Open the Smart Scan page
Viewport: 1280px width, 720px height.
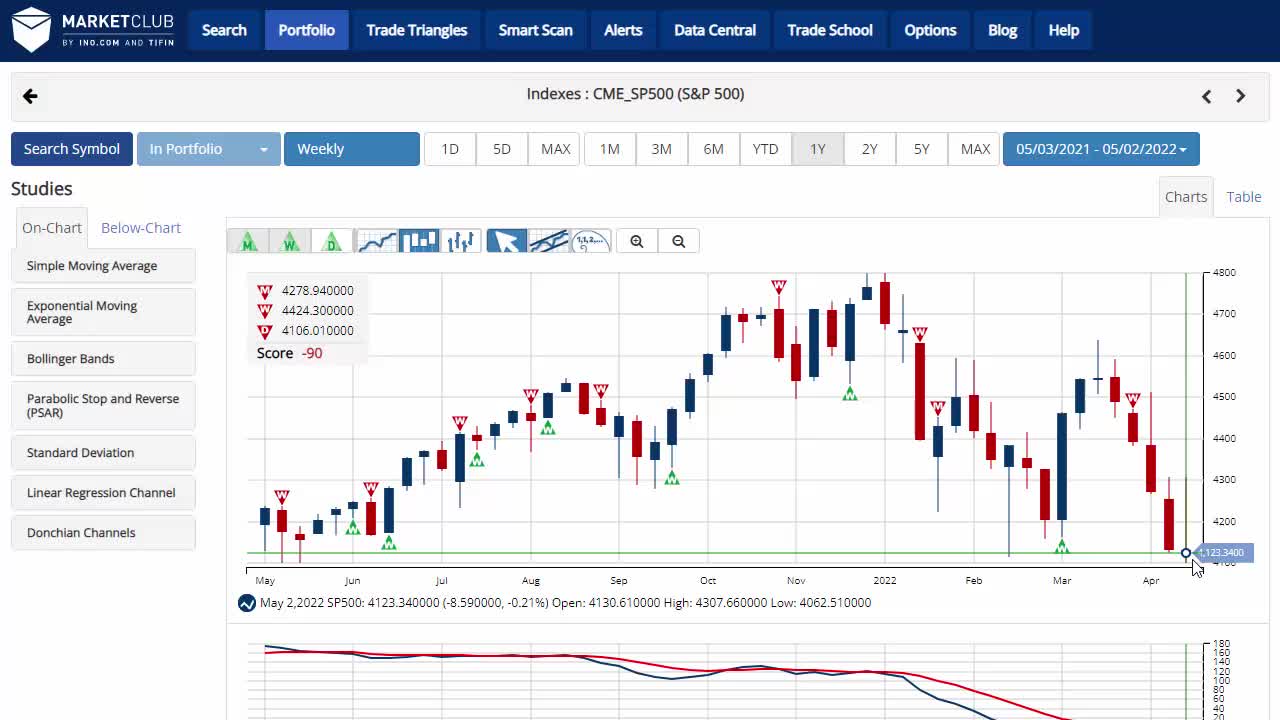536,30
